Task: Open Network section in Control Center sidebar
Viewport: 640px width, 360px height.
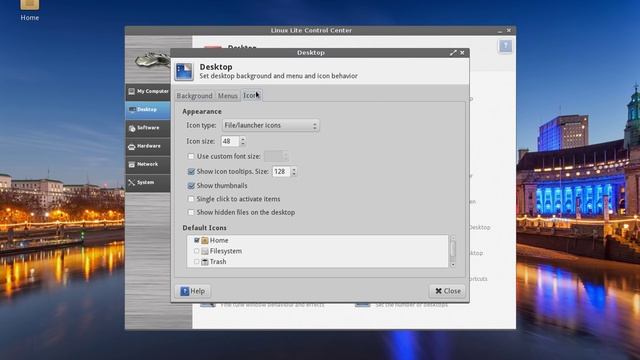Action: (148, 164)
